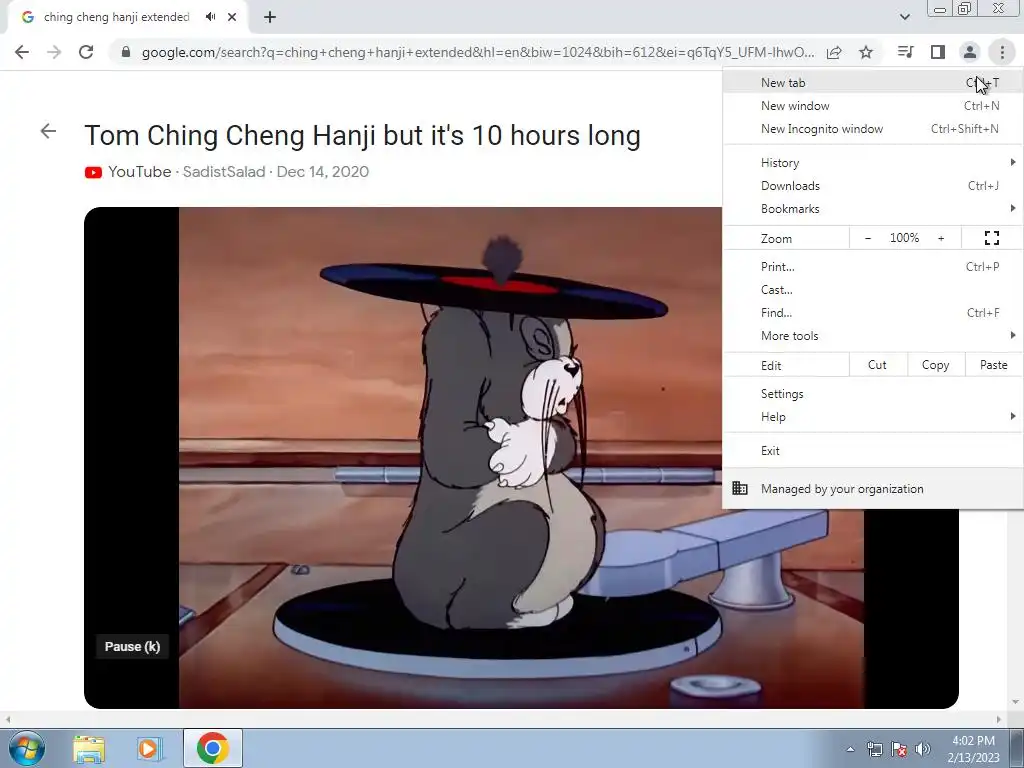
Task: Click the Chrome taskbar icon
Action: 213,748
